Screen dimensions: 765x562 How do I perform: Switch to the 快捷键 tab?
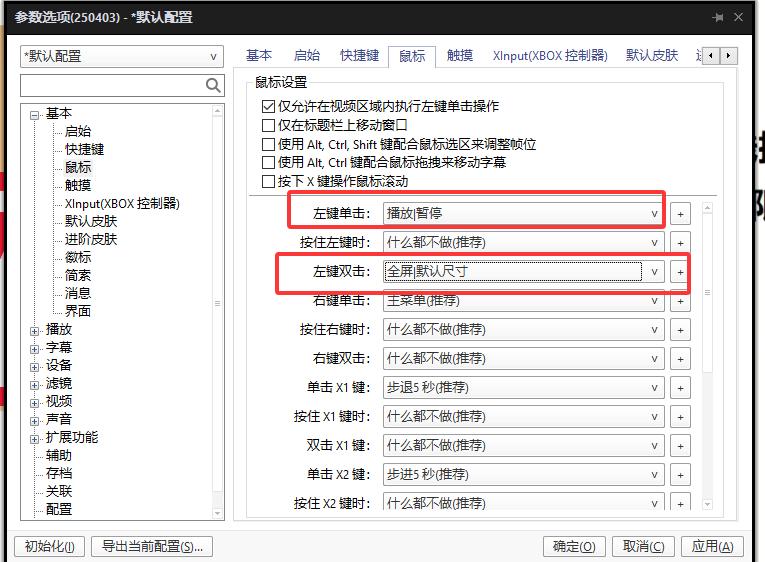[x=359, y=56]
